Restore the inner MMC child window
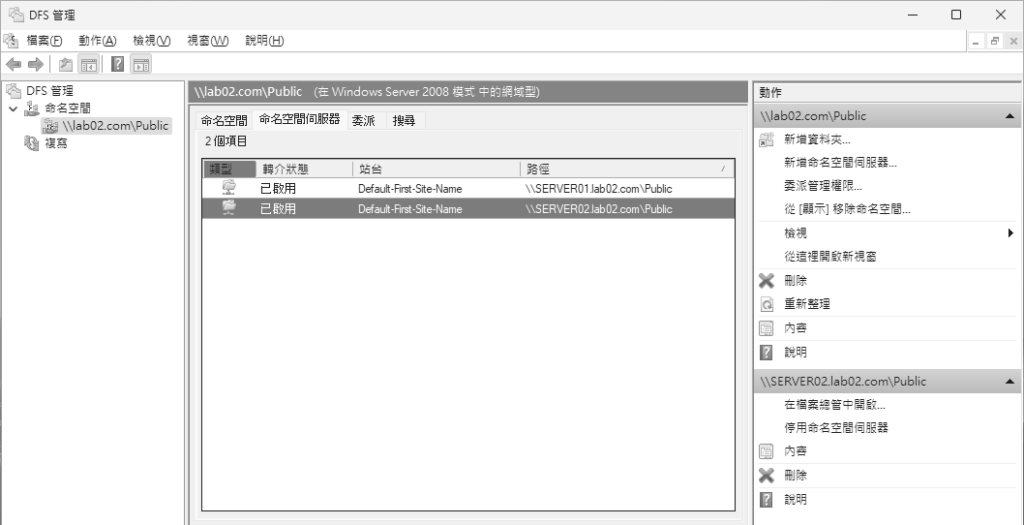 tap(995, 41)
